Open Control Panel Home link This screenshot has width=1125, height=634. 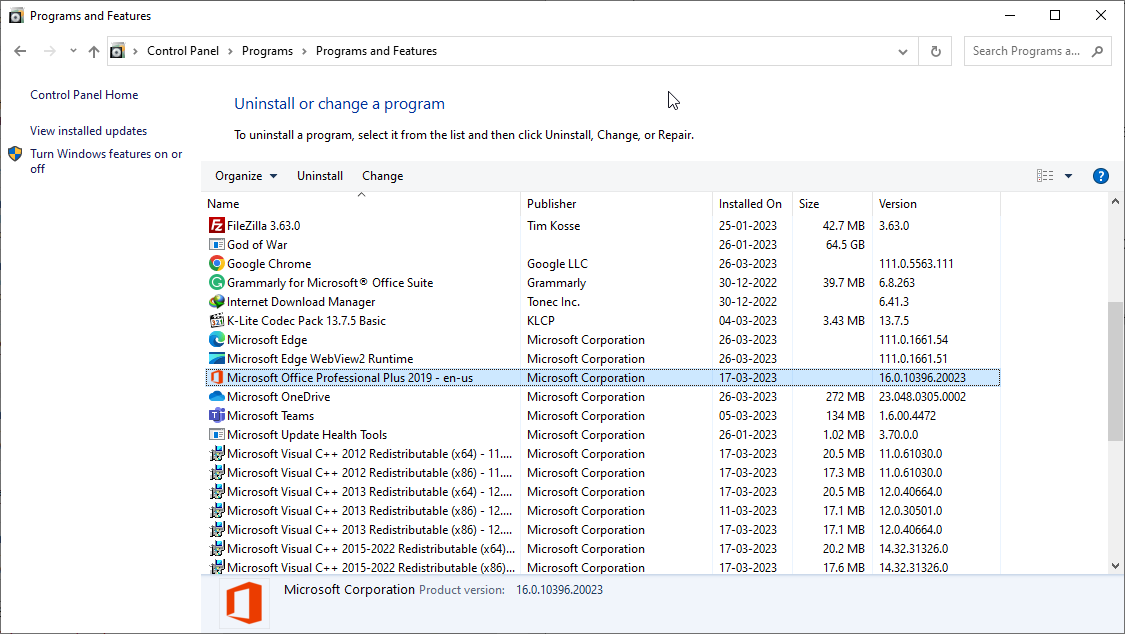(x=84, y=95)
